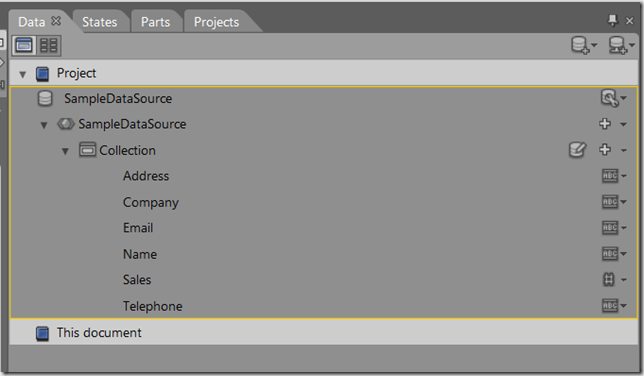Open the add live data source icon
The height and width of the screenshot is (376, 644).
point(621,45)
